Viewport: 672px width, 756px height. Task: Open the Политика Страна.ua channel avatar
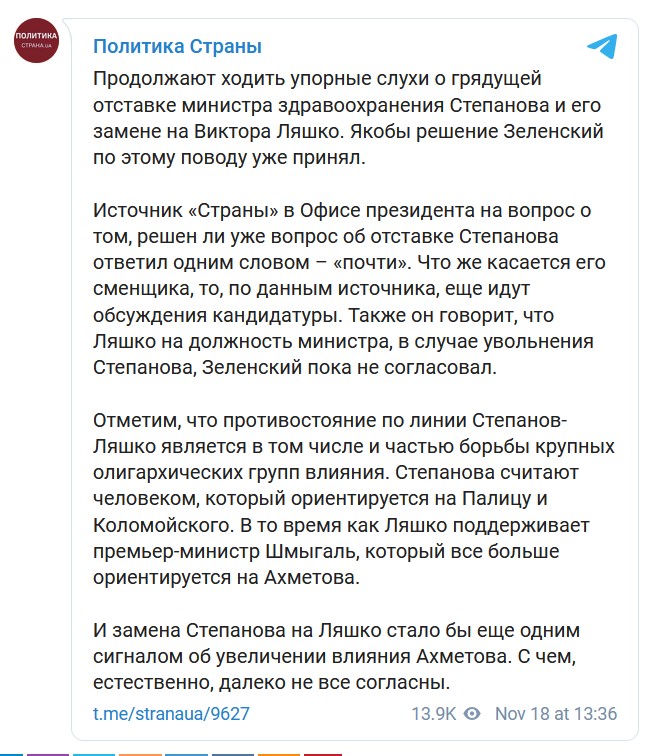click(36, 40)
